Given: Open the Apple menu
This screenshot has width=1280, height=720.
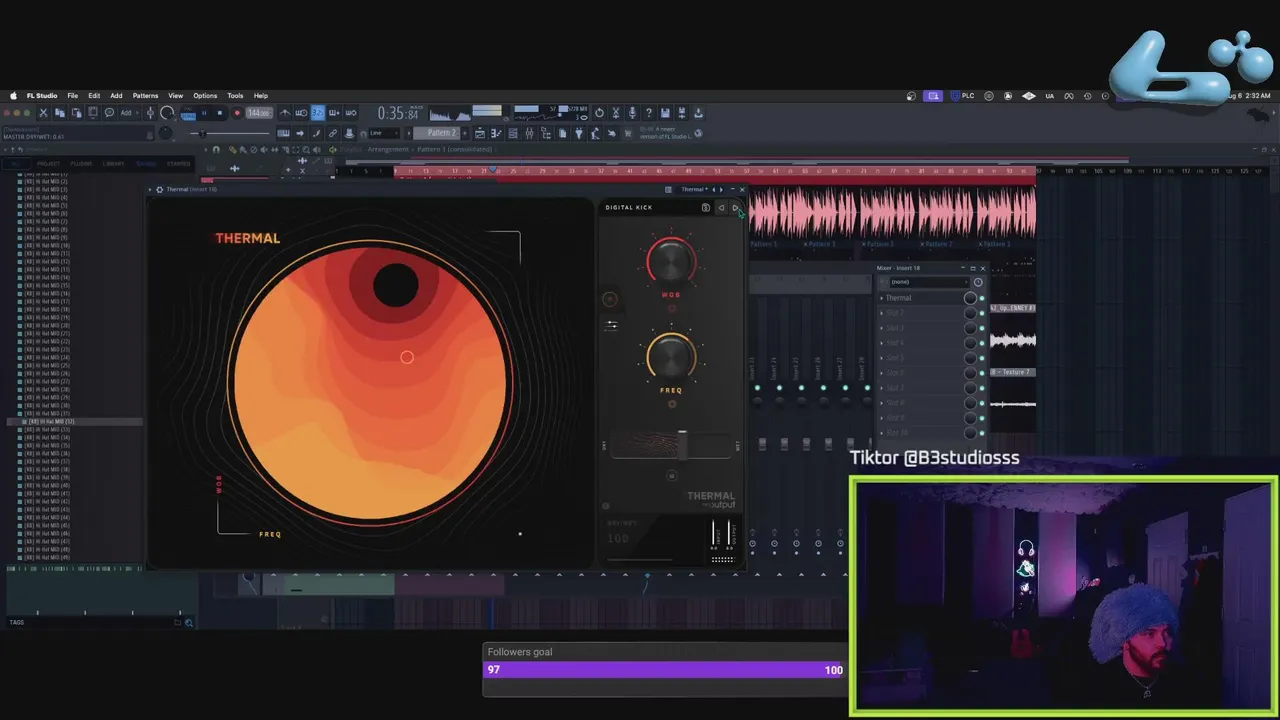Looking at the screenshot, I should pyautogui.click(x=13, y=96).
